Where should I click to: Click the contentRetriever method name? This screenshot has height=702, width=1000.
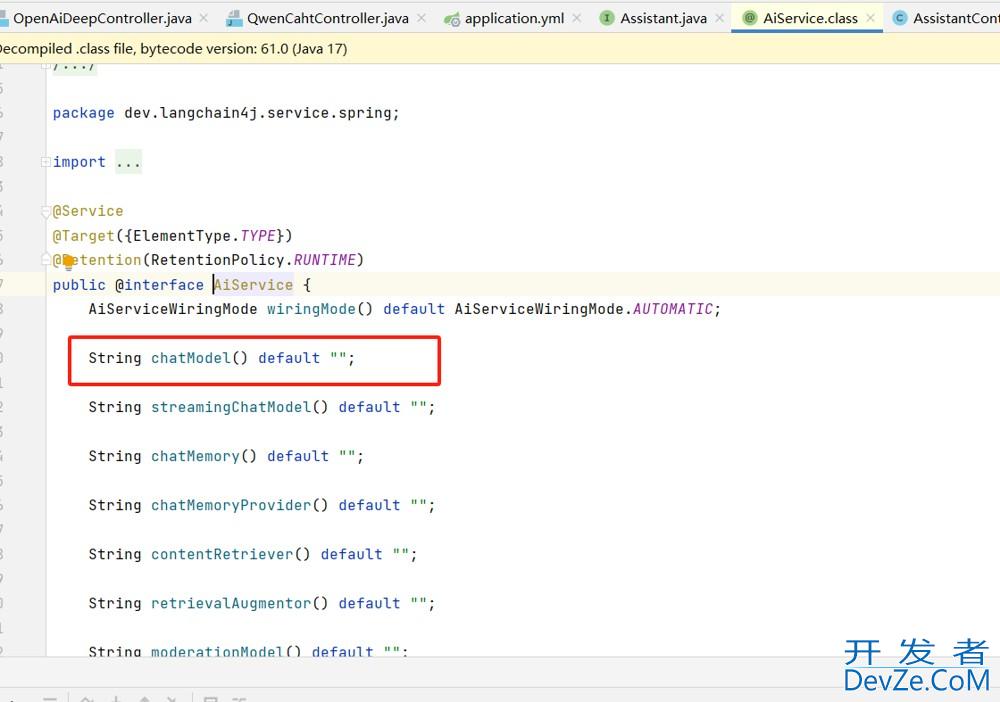coord(222,555)
